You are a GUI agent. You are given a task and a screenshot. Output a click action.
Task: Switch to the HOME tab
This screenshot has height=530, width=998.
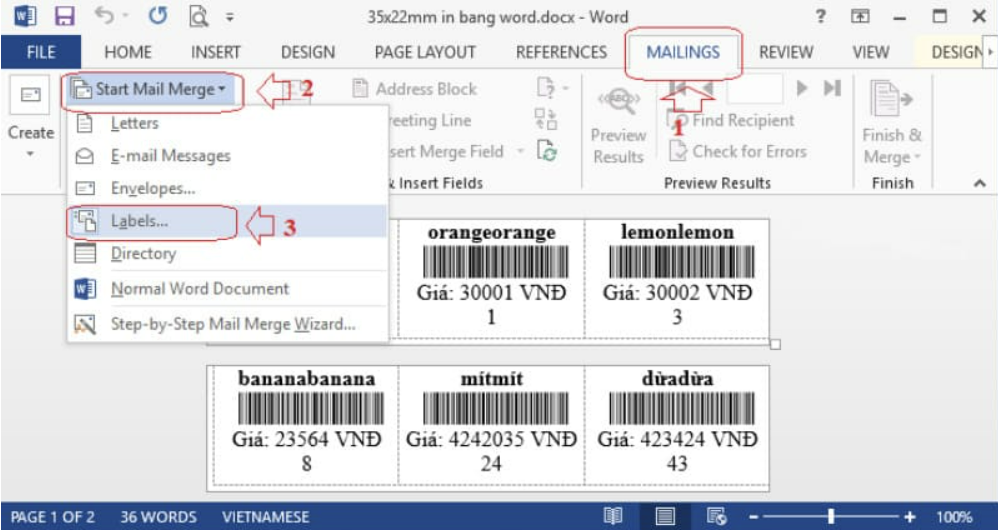(128, 52)
